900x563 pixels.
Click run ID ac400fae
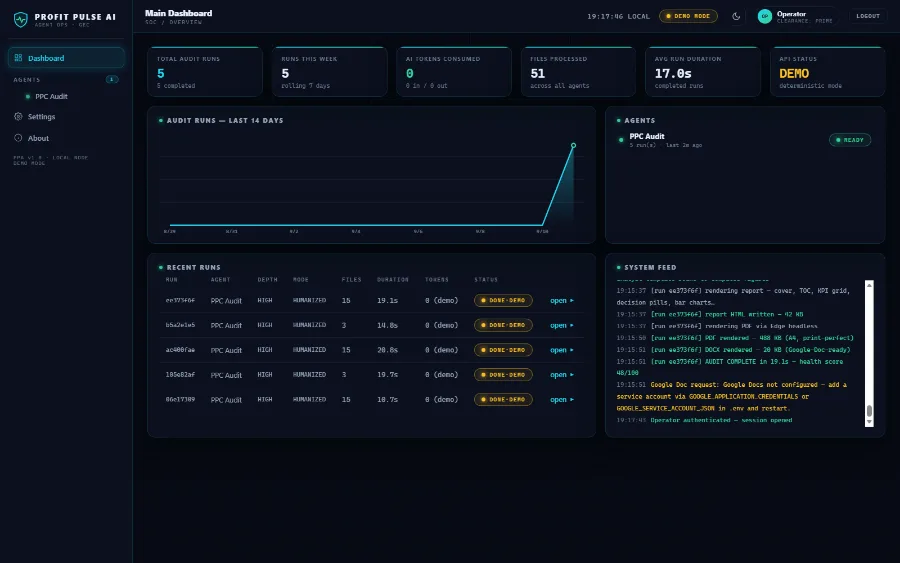pyautogui.click(x=180, y=350)
